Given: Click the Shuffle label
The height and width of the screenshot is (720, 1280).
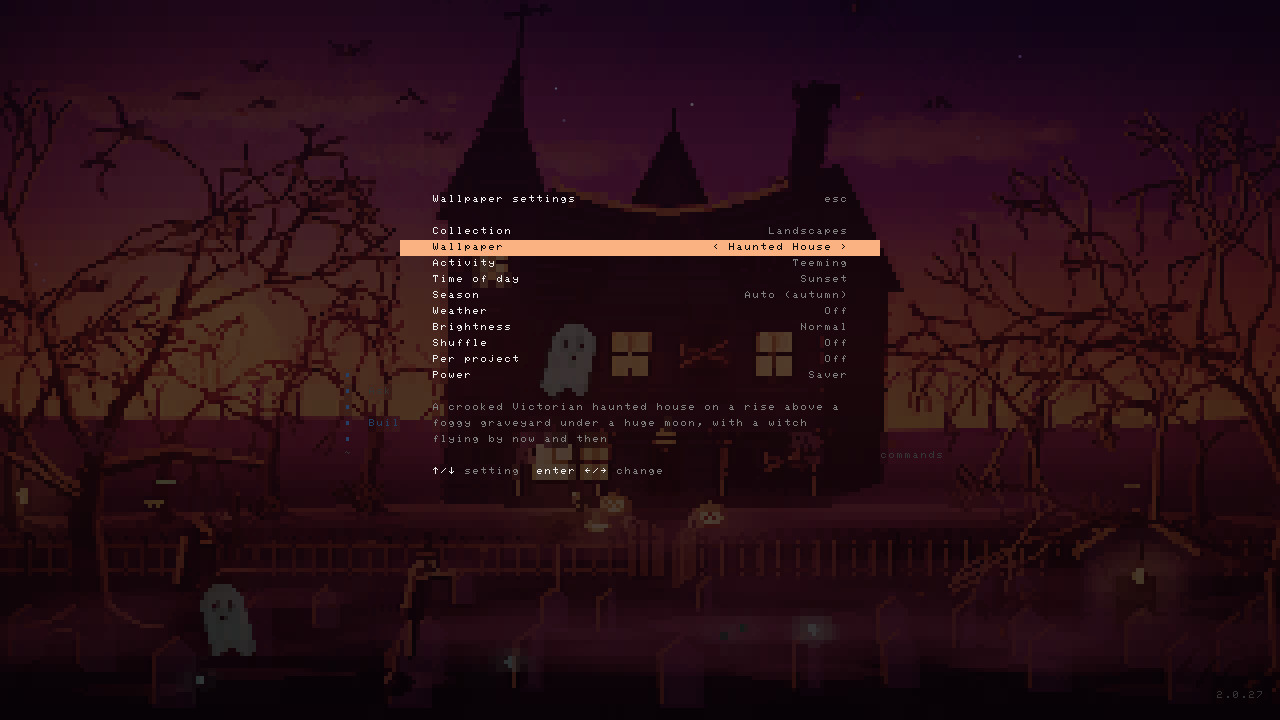Looking at the screenshot, I should (x=460, y=343).
